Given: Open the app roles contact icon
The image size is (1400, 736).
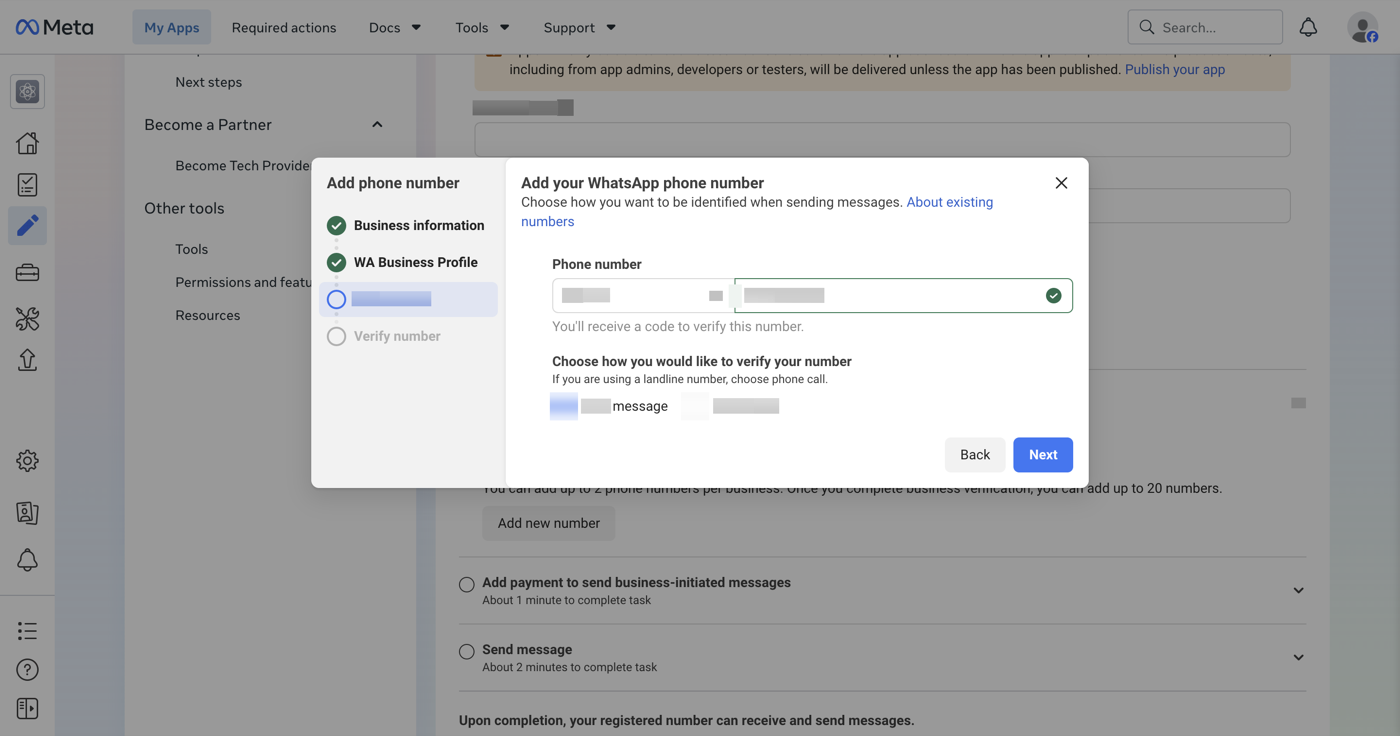Looking at the screenshot, I should click(x=27, y=513).
